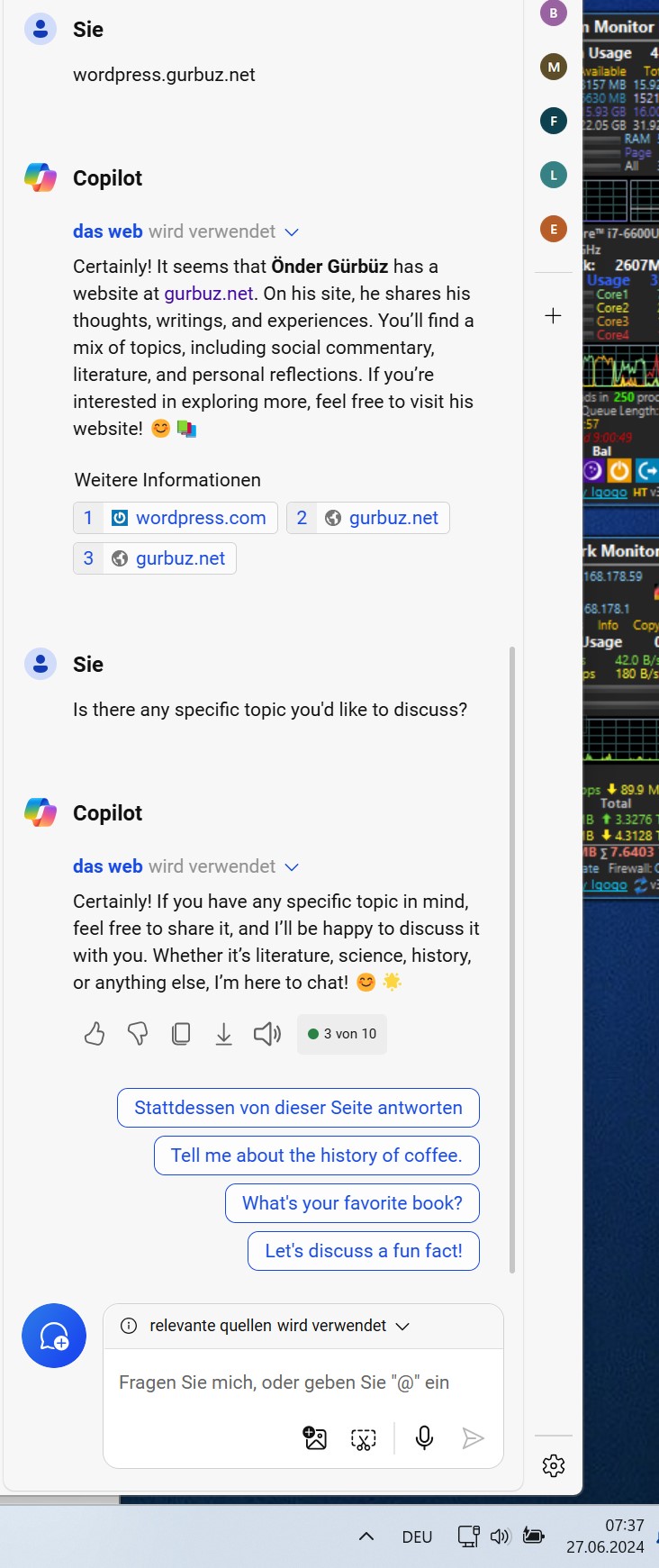
Task: Dislike the Copilot response with thumbs down
Action: coord(138,1034)
